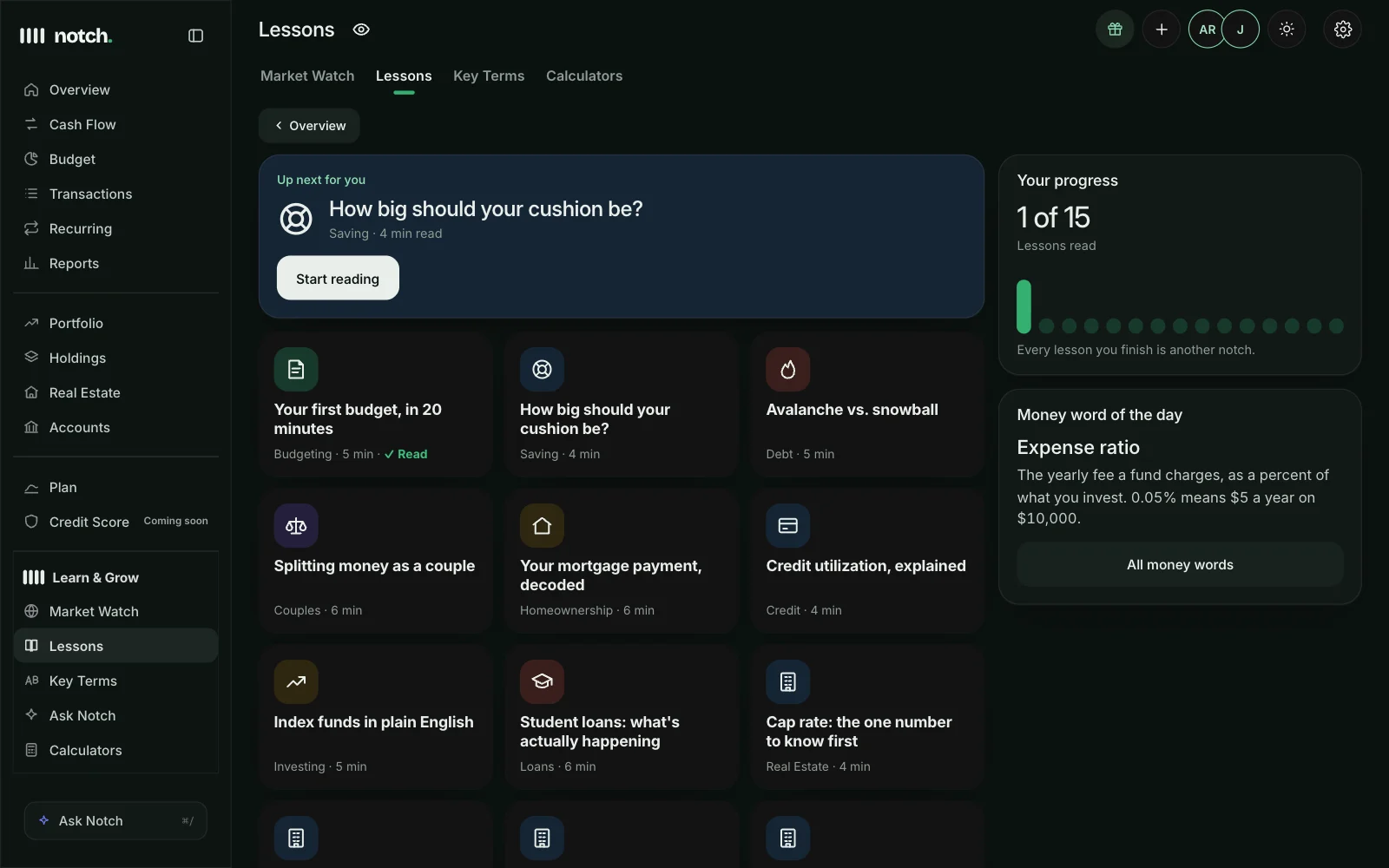Screen dimensions: 1389x868
Task: Go to Overview in sidebar
Action: (x=116, y=90)
